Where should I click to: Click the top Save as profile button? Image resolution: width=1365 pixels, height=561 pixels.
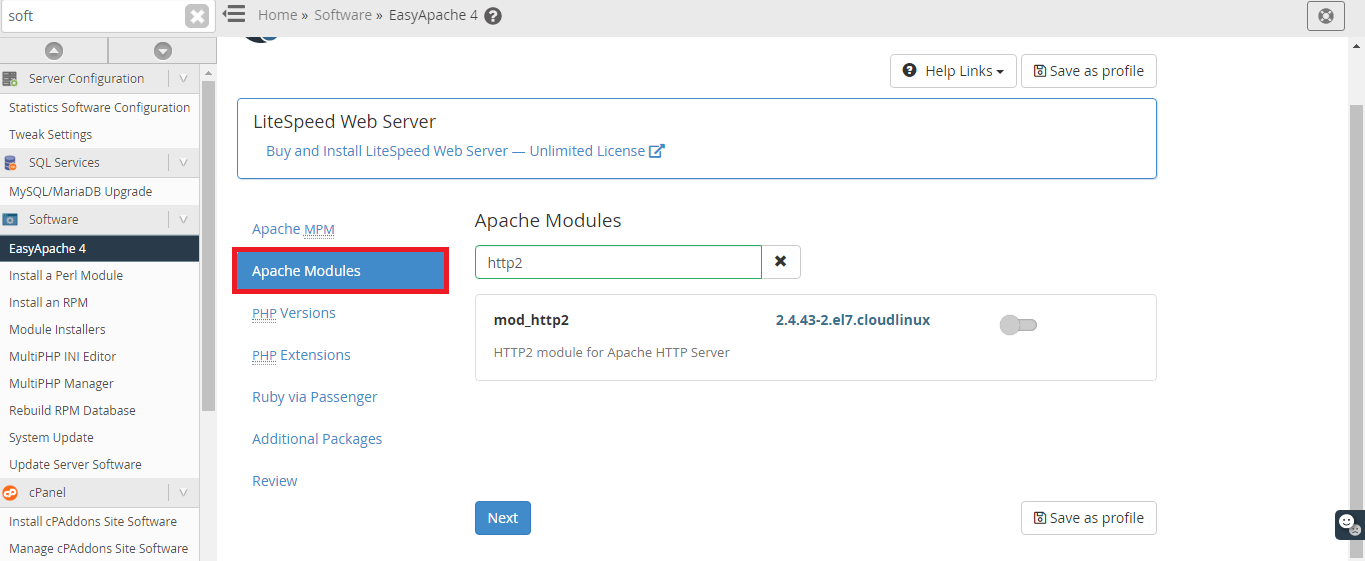tap(1089, 71)
